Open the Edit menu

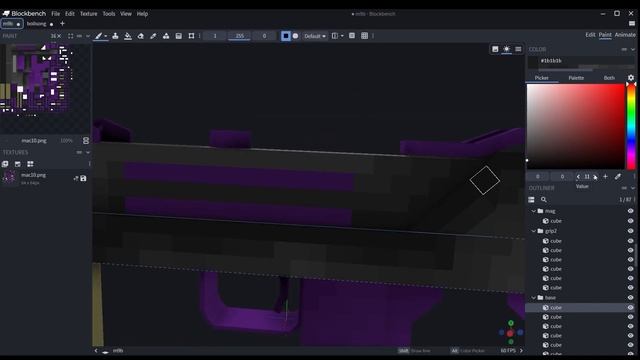point(70,13)
